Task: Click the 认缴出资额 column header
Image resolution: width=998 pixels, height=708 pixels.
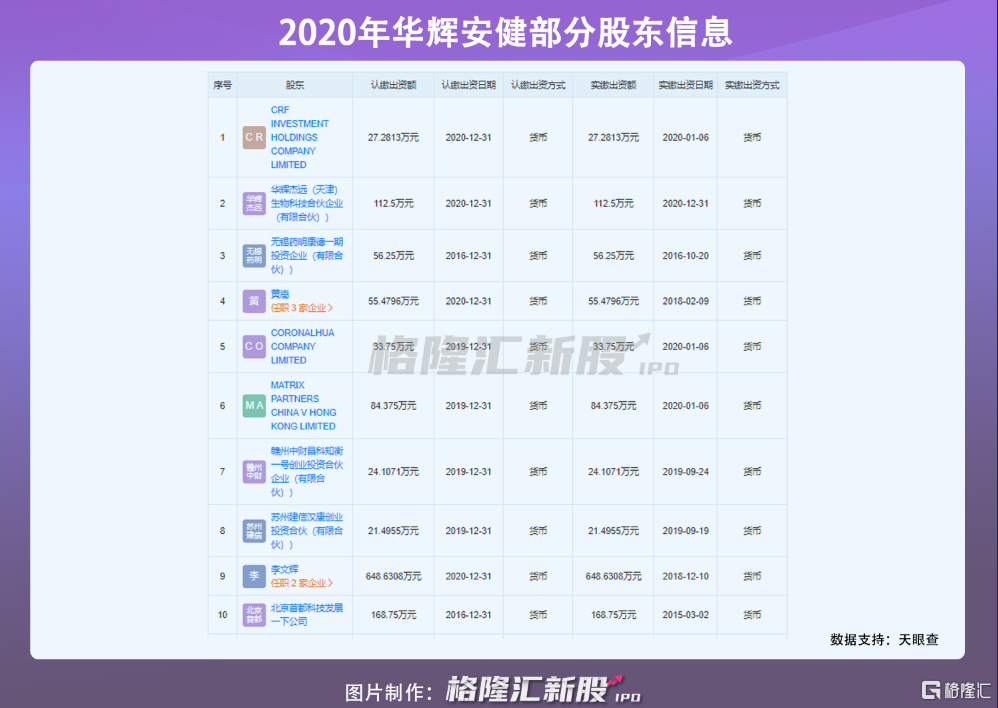Action: (x=393, y=86)
